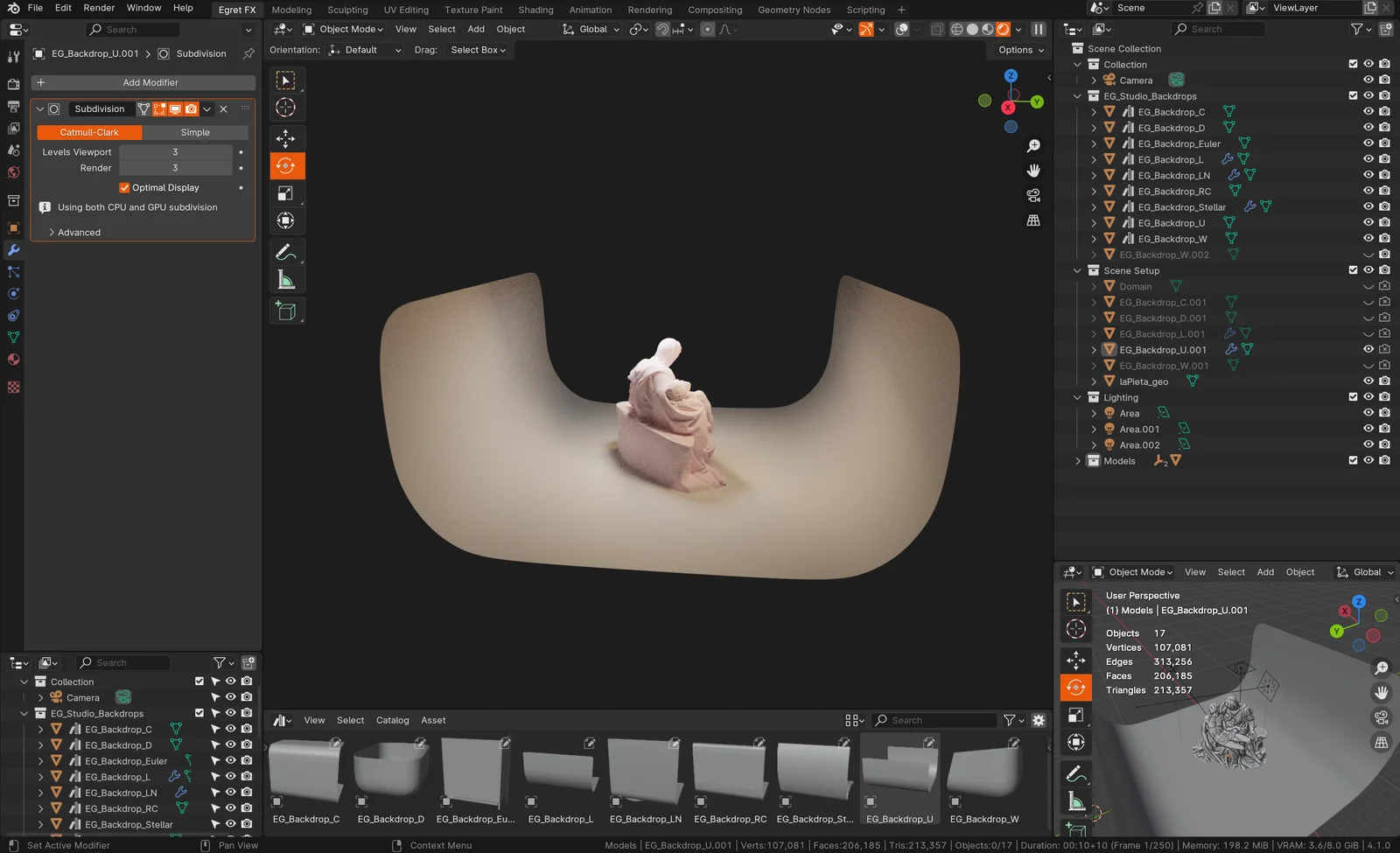Expand the Advanced section of the Subdivision modifier

tap(79, 232)
